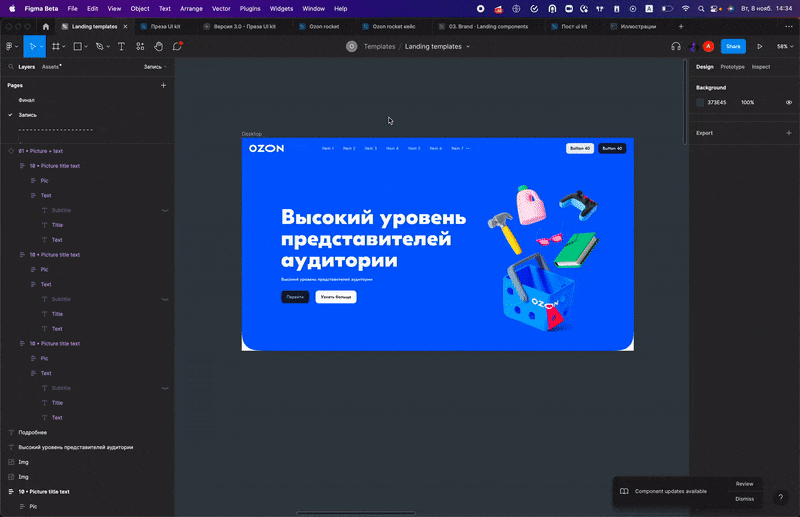Add a new tab with plus
Viewport: 800px width, 517px height.
click(x=681, y=27)
